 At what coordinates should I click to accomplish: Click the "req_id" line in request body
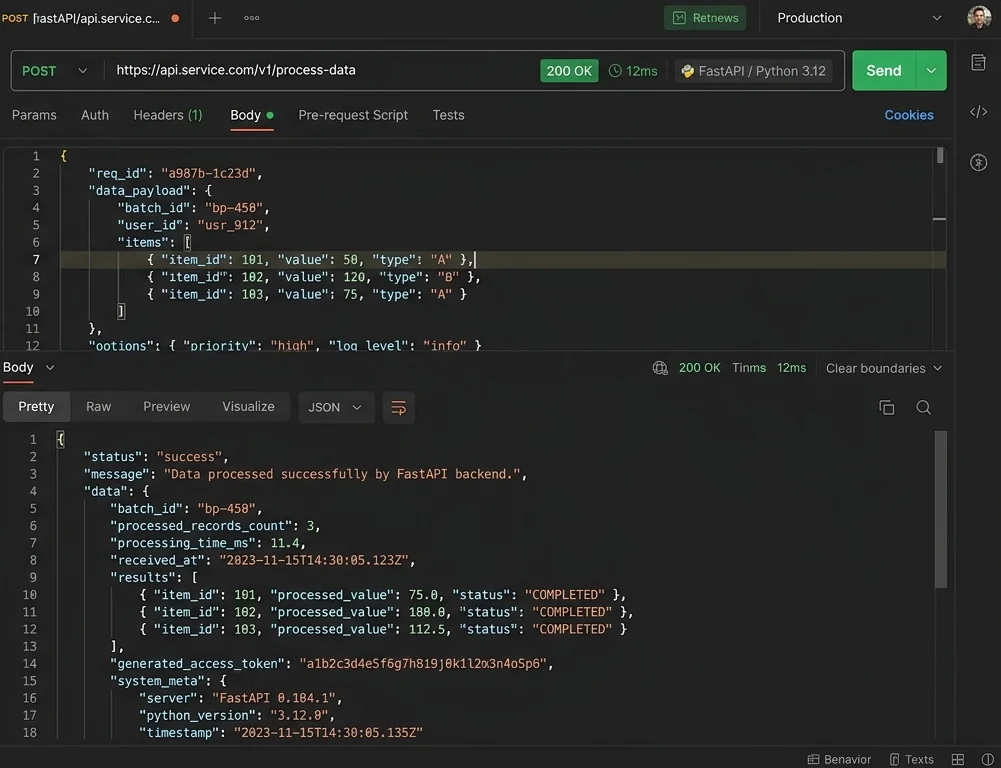[x=175, y=173]
